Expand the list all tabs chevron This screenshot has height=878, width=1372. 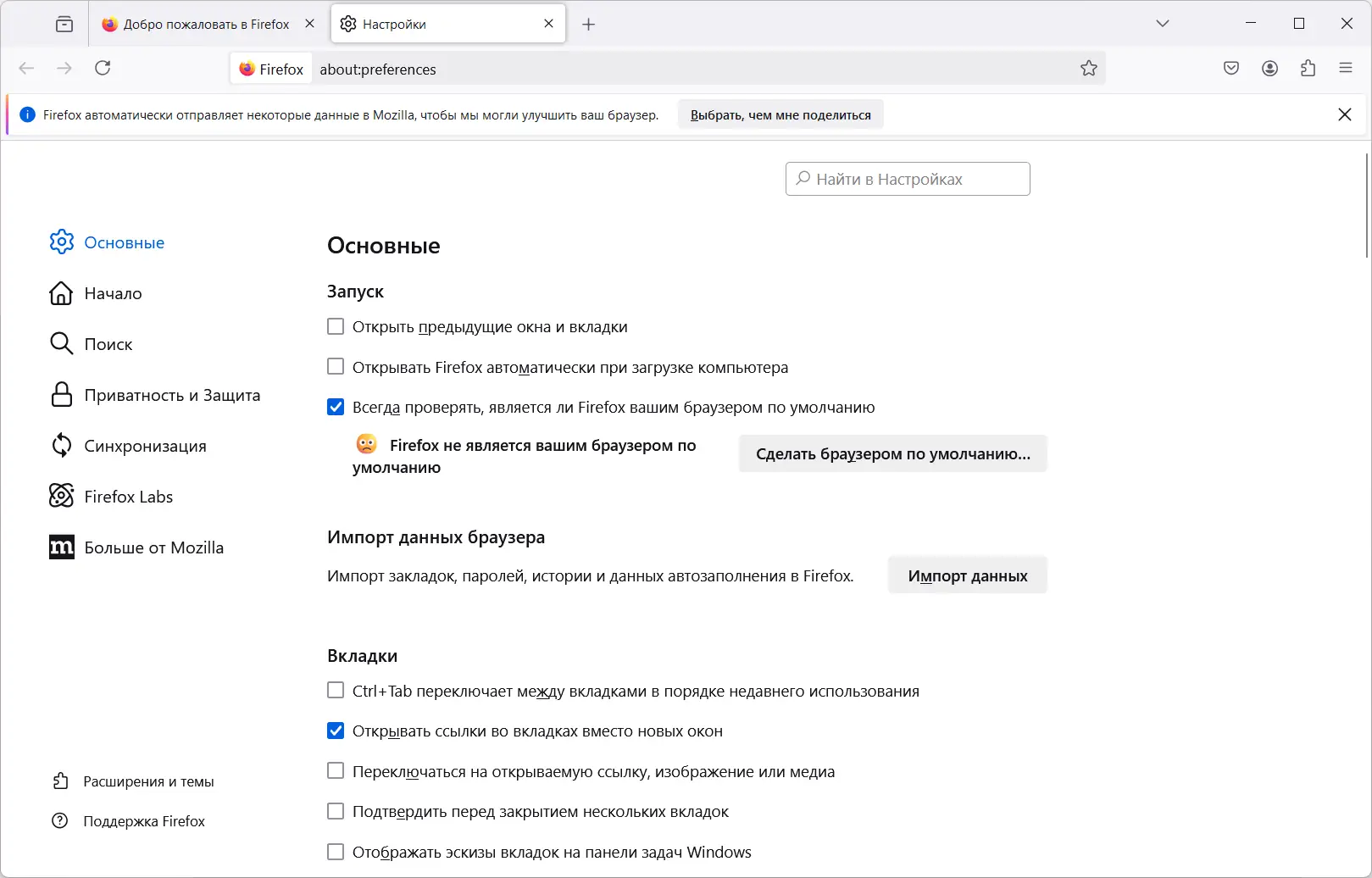[1163, 24]
